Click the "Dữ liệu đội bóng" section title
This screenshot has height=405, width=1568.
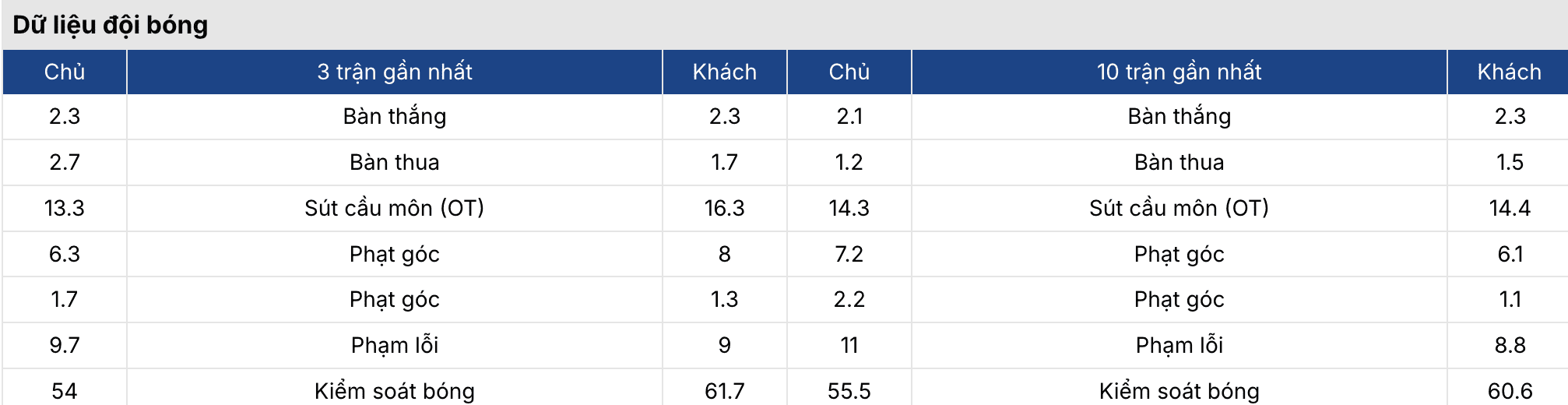(111, 25)
